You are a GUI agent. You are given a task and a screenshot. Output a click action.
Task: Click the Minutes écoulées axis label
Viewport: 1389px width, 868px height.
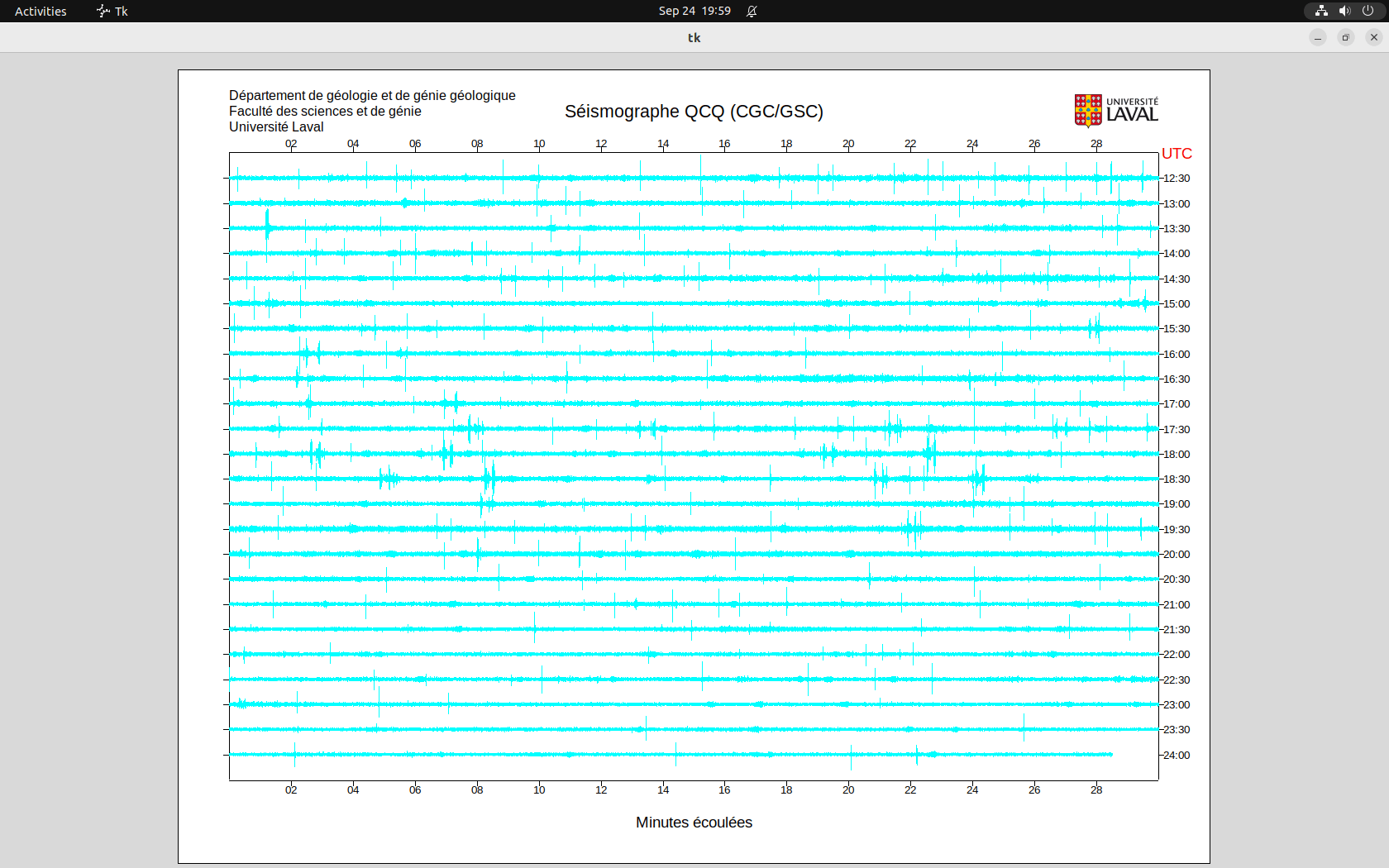point(694,823)
